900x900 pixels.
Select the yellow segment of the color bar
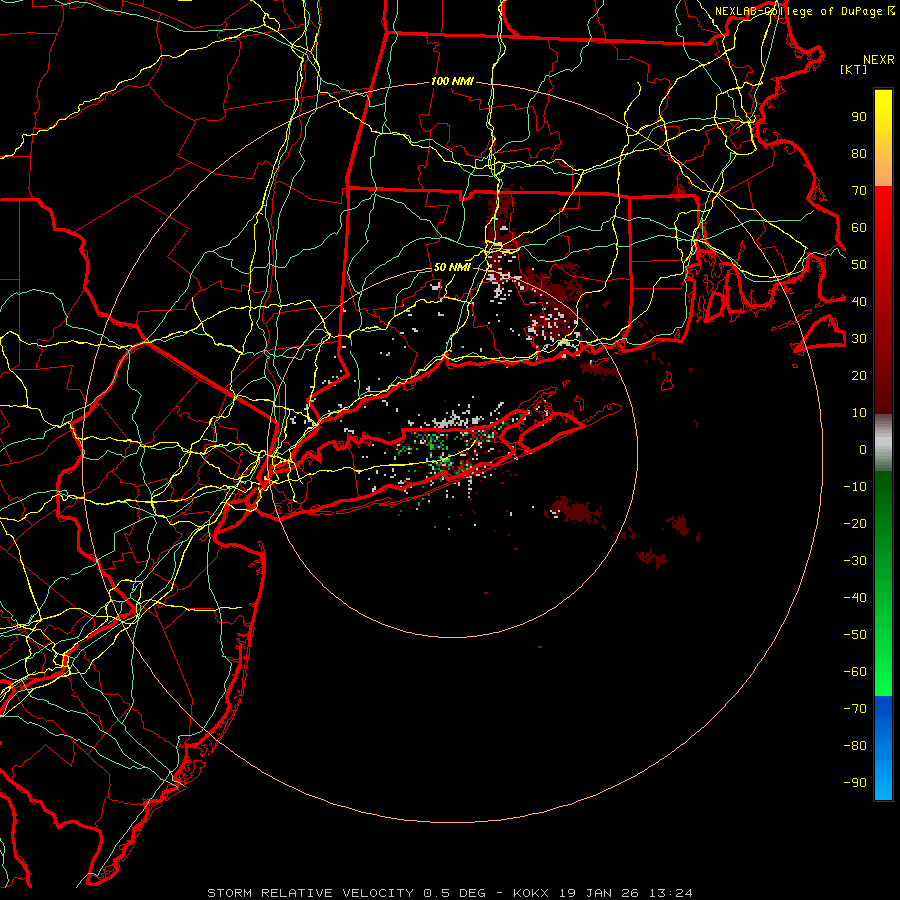click(x=883, y=138)
